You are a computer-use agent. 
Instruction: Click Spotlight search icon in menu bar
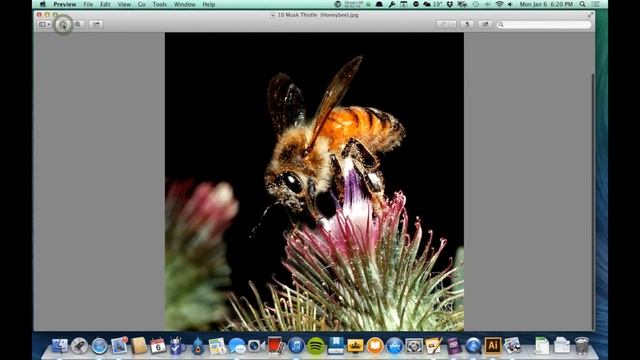[582, 4]
